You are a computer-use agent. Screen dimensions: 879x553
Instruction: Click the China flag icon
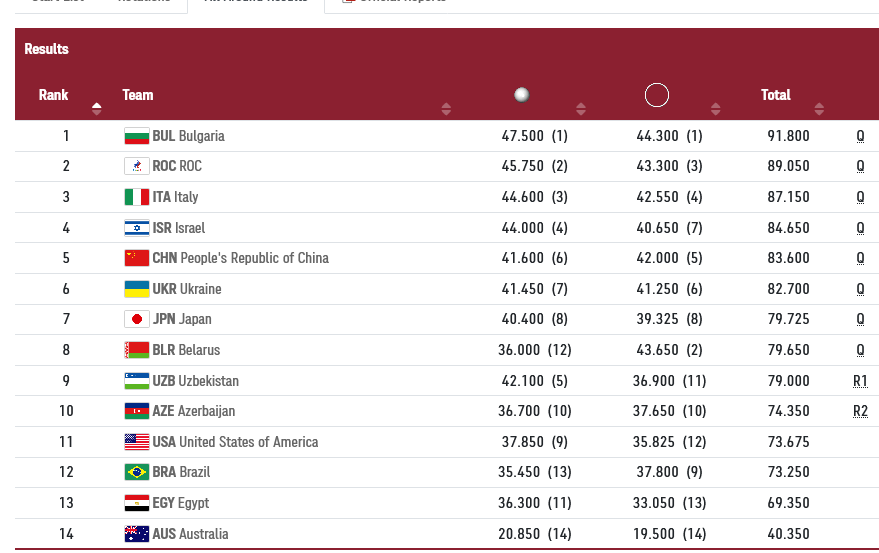pyautogui.click(x=137, y=258)
